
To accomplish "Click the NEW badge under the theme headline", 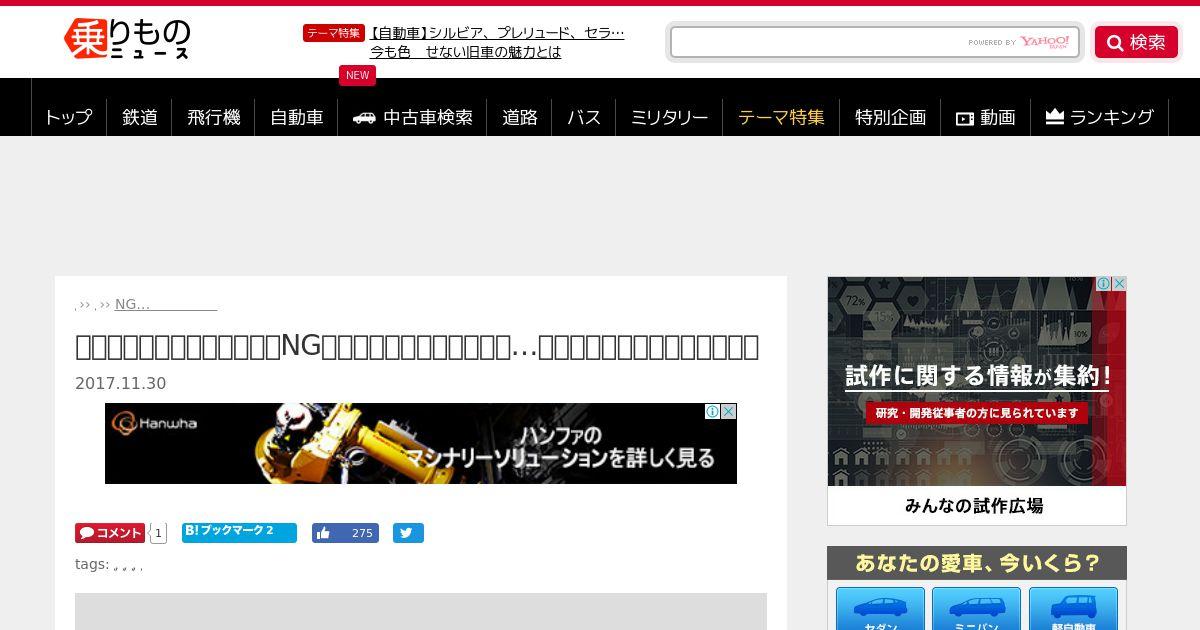I will point(357,75).
